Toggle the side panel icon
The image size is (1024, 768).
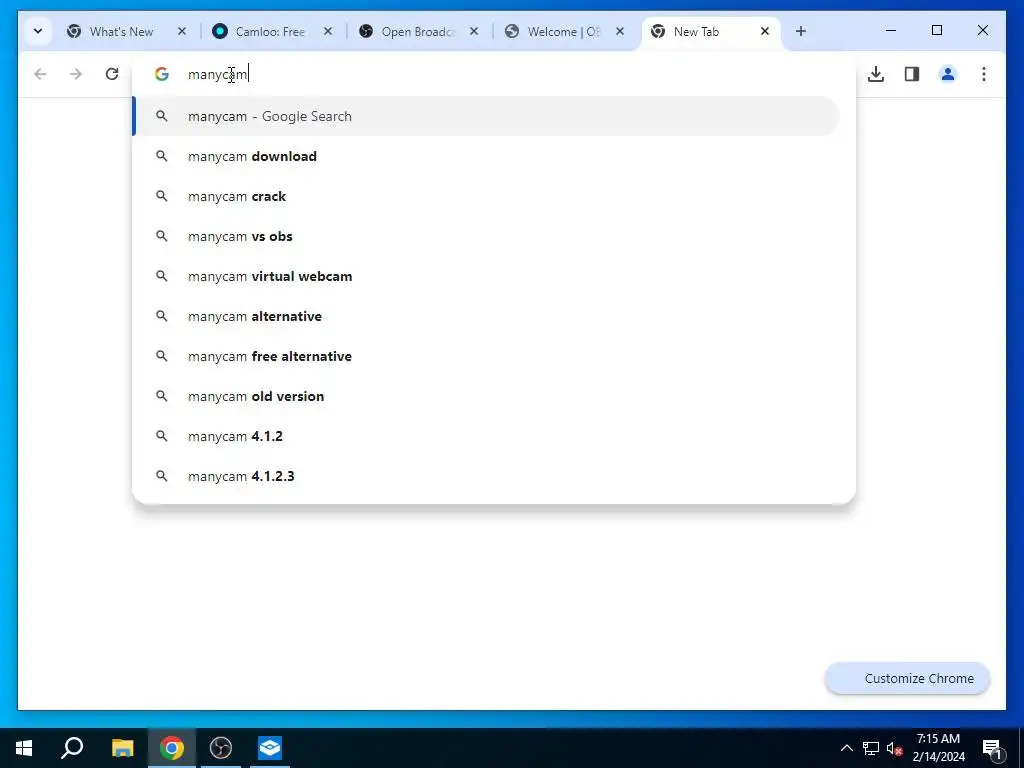pyautogui.click(x=912, y=74)
